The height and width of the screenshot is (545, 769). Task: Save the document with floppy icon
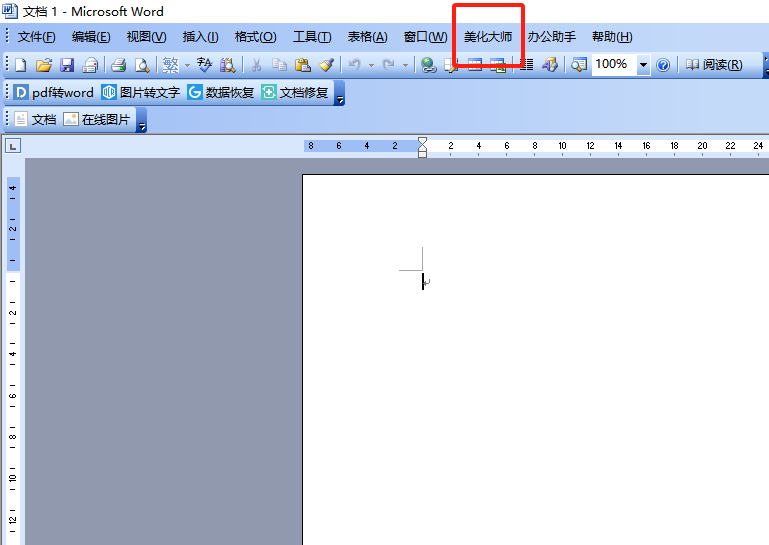click(x=67, y=65)
